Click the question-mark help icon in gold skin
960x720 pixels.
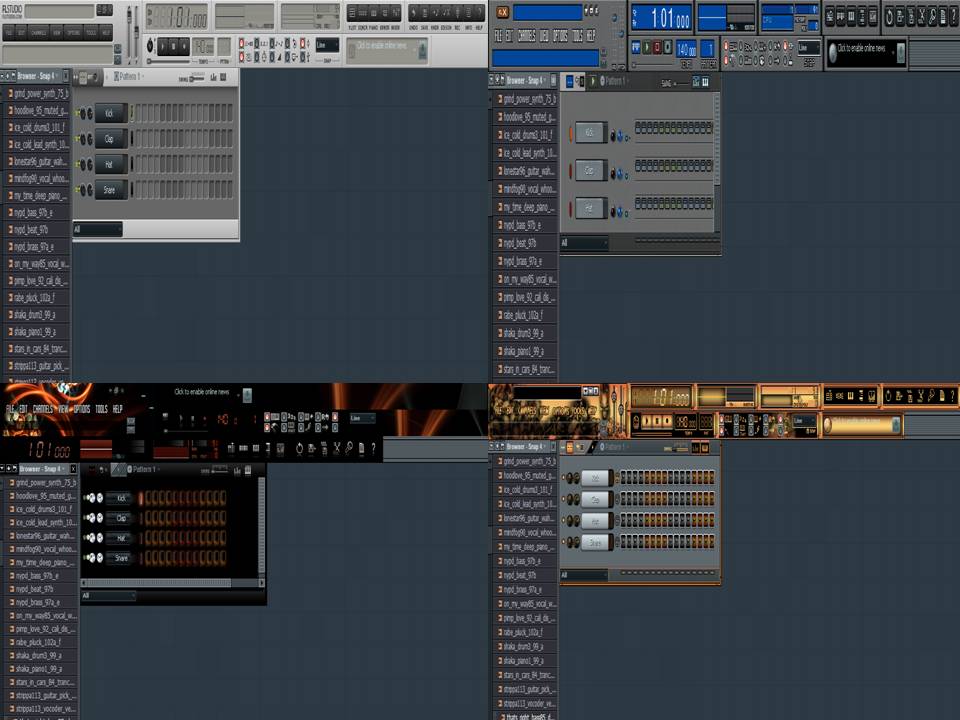953,396
